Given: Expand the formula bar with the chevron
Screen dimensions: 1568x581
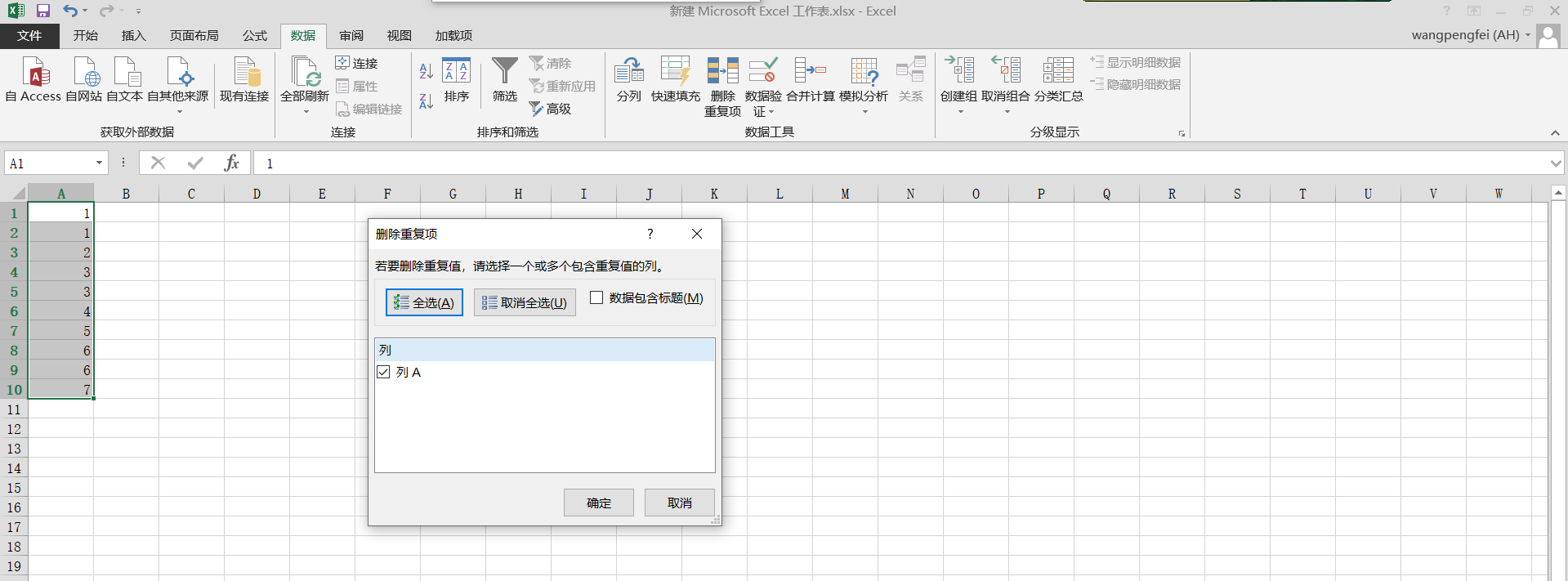Looking at the screenshot, I should pyautogui.click(x=1555, y=163).
